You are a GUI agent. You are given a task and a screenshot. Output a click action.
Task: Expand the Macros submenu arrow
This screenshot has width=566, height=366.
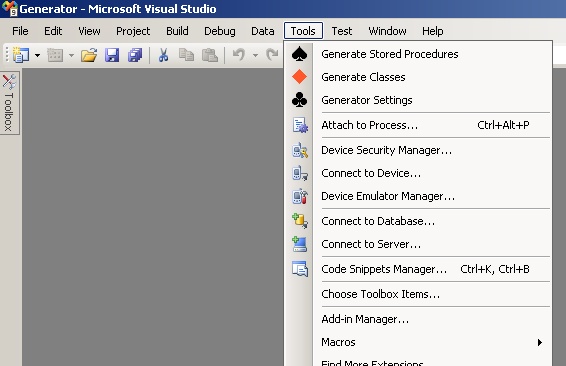pos(540,342)
